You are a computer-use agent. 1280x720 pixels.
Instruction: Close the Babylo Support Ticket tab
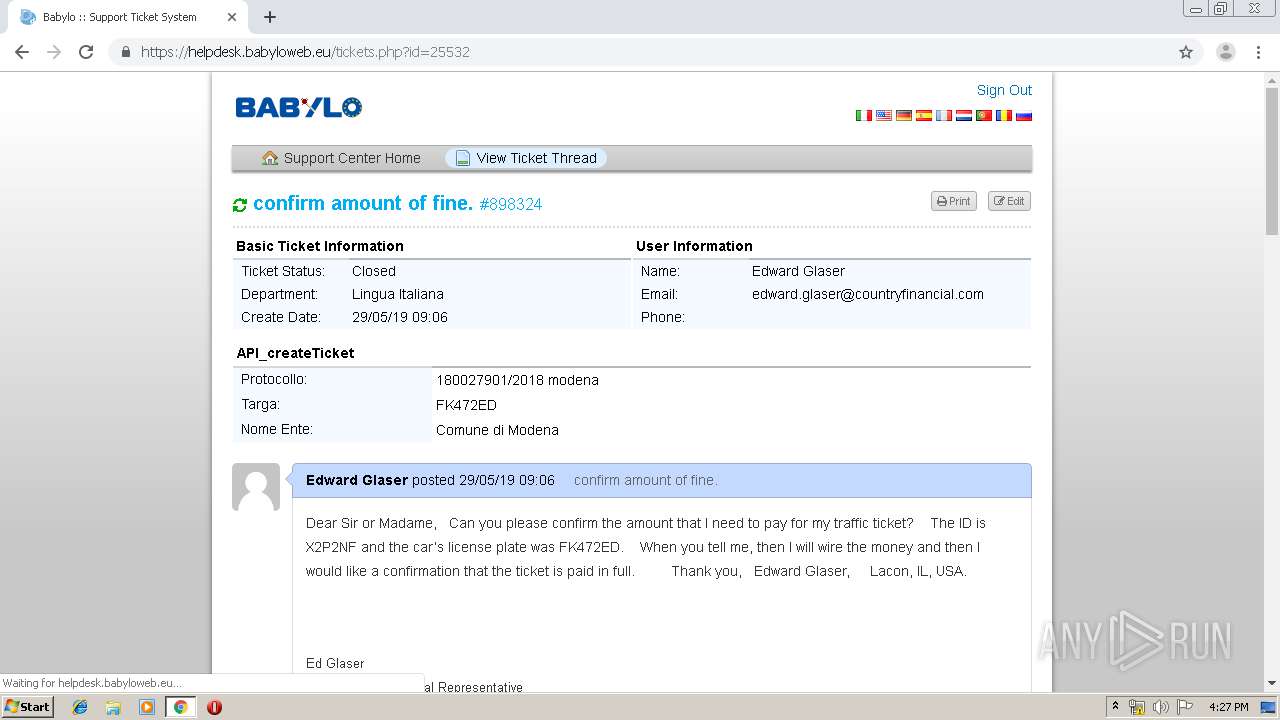232,17
